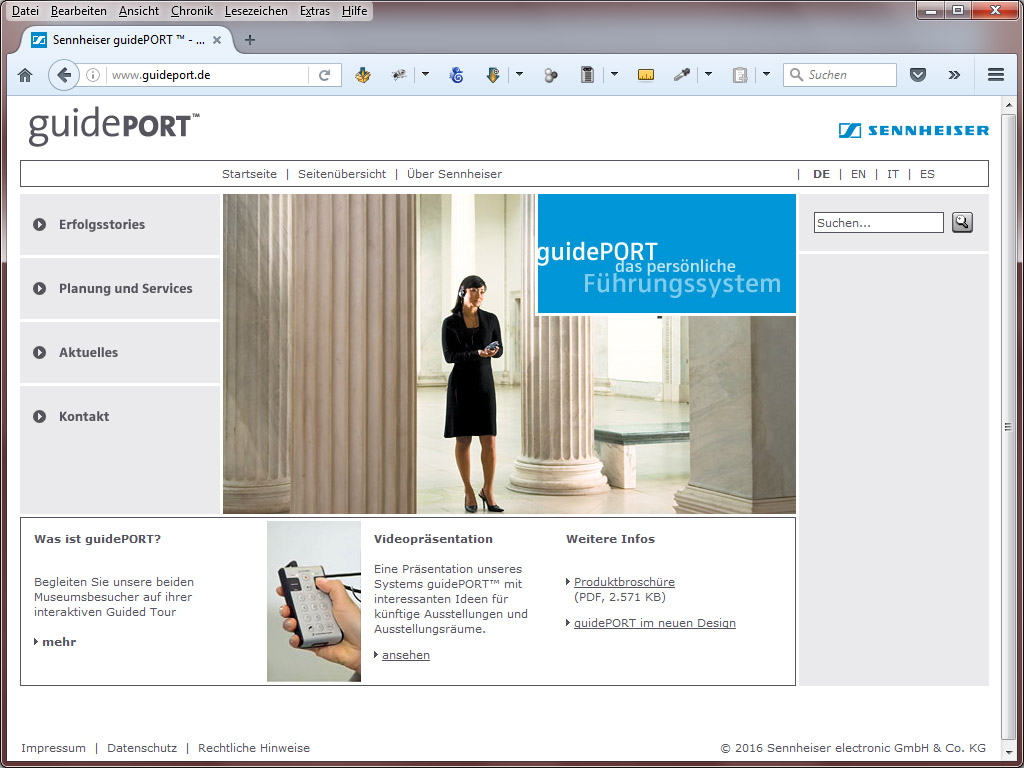Image resolution: width=1024 pixels, height=768 pixels.
Task: Click the mehr link under Was ist guidePORT
Action: click(x=59, y=642)
